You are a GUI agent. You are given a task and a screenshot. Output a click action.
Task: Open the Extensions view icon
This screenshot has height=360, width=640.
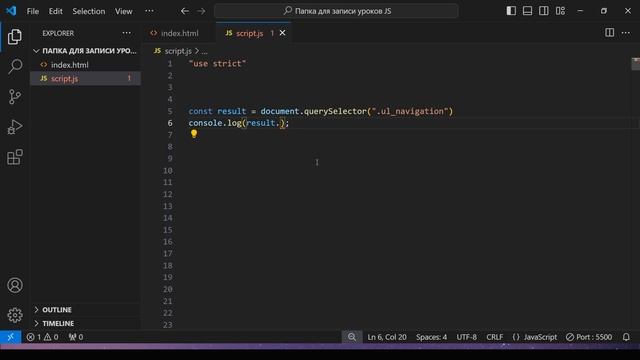point(15,157)
